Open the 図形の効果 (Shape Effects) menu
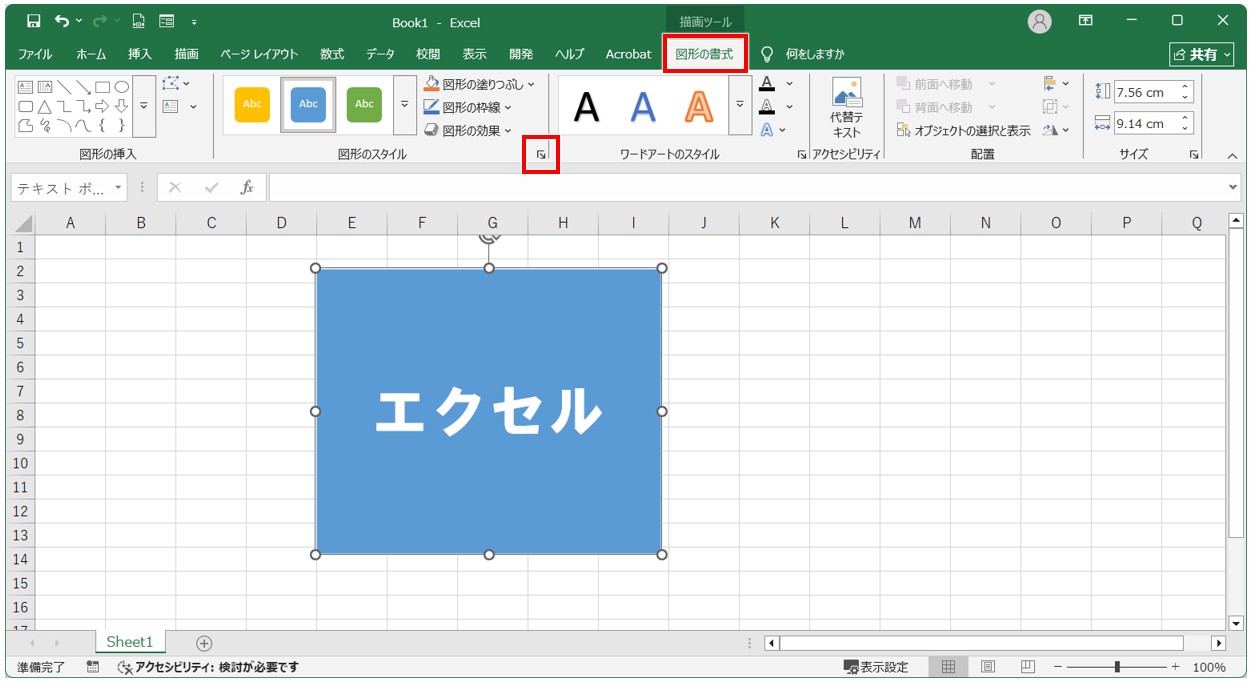 coord(467,130)
